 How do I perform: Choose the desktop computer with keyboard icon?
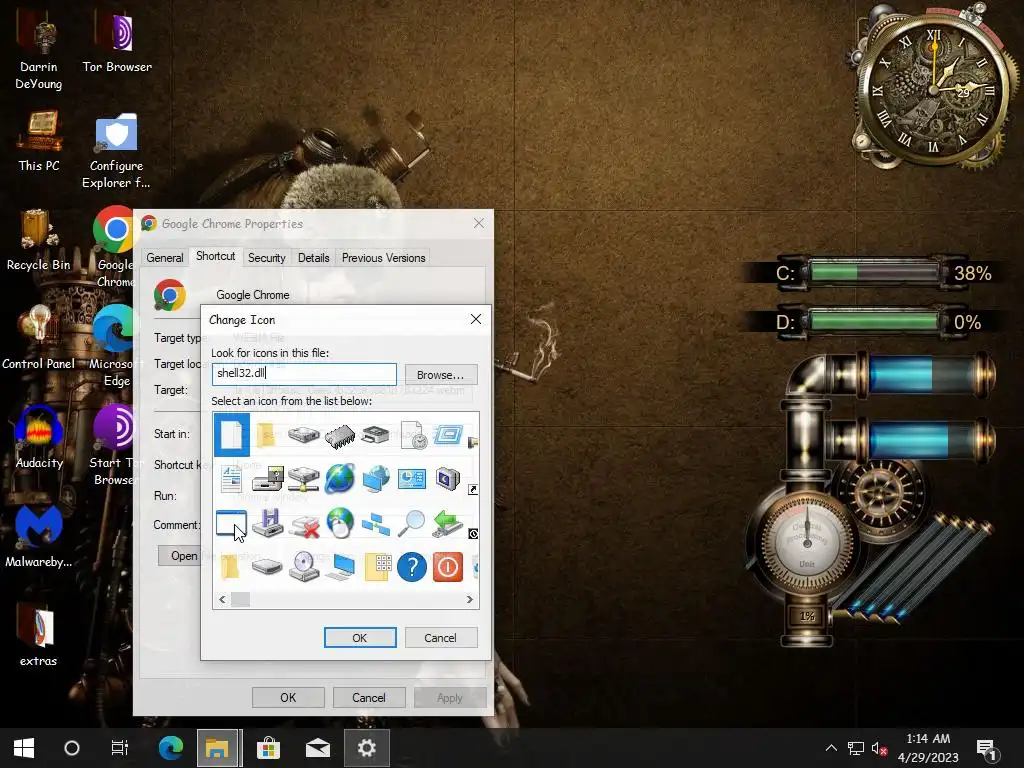pyautogui.click(x=340, y=567)
